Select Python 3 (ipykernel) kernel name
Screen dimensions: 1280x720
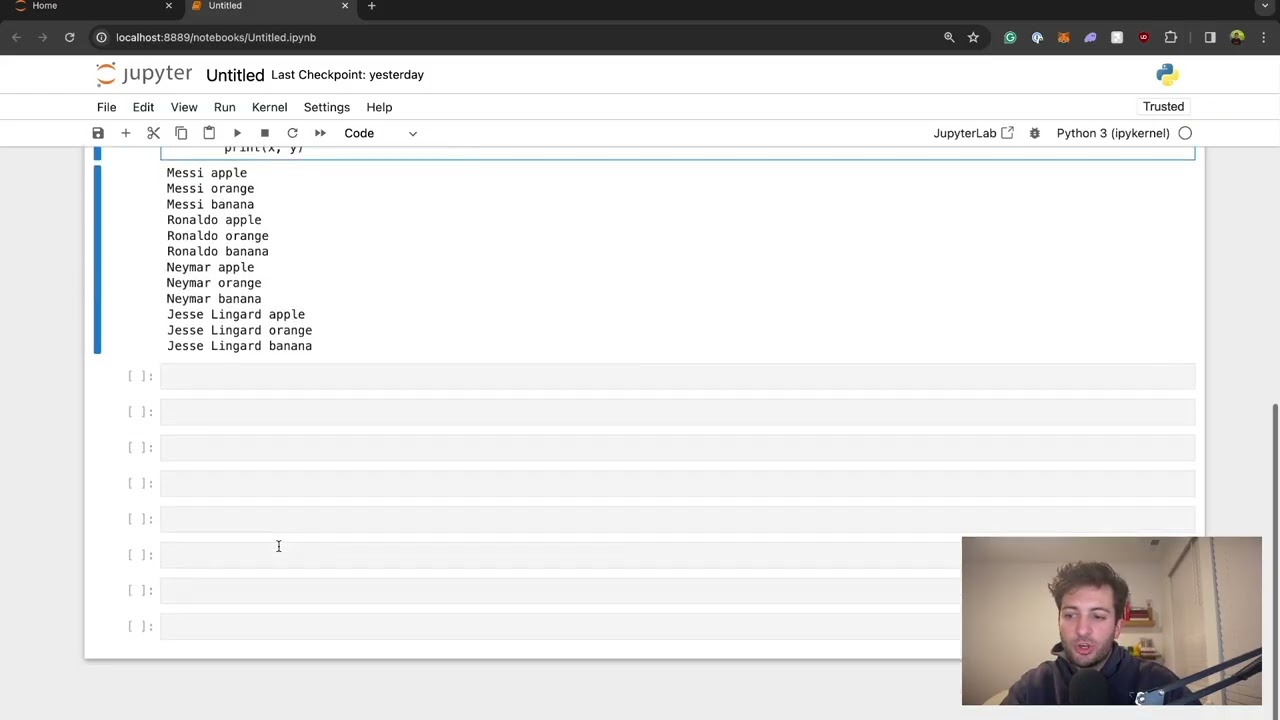pyautogui.click(x=1113, y=133)
